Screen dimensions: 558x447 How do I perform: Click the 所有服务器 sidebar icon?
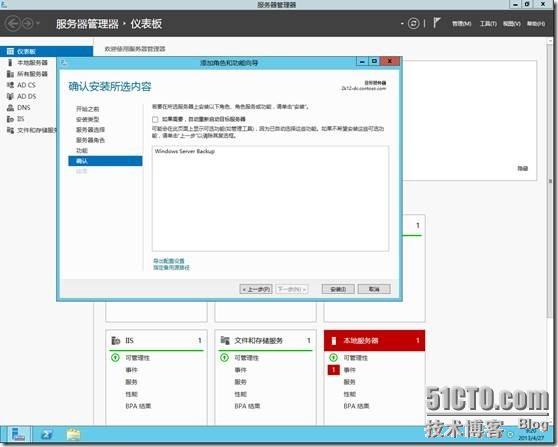click(10, 74)
